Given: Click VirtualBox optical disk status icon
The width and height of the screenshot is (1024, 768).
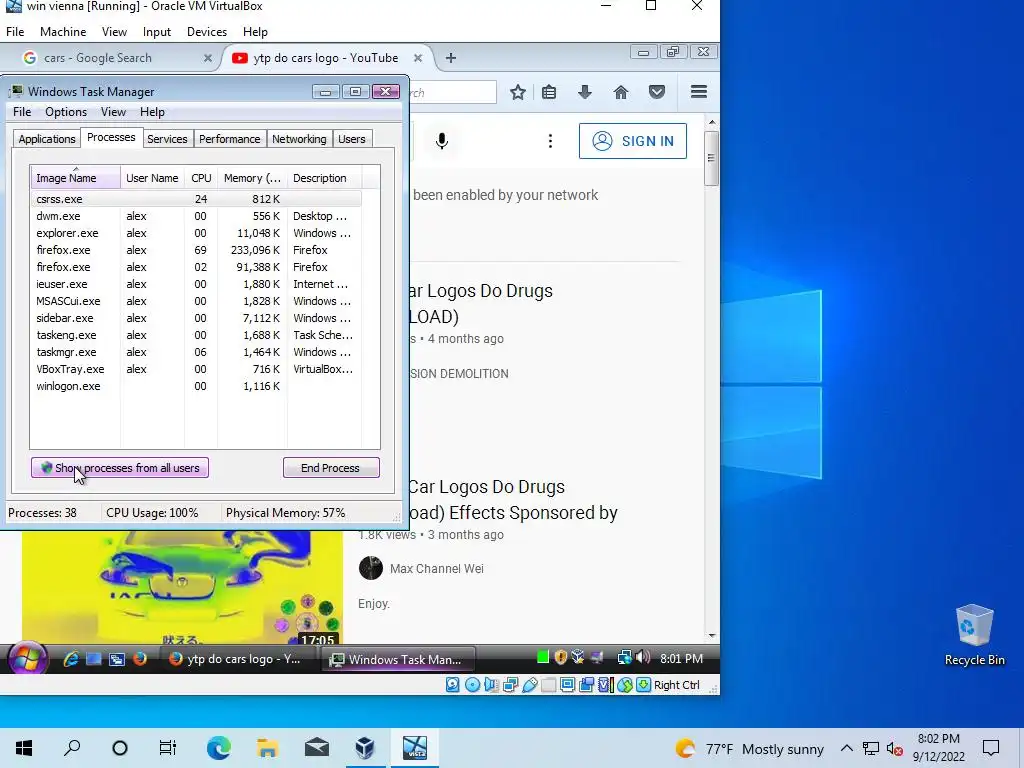Looking at the screenshot, I should 472,684.
